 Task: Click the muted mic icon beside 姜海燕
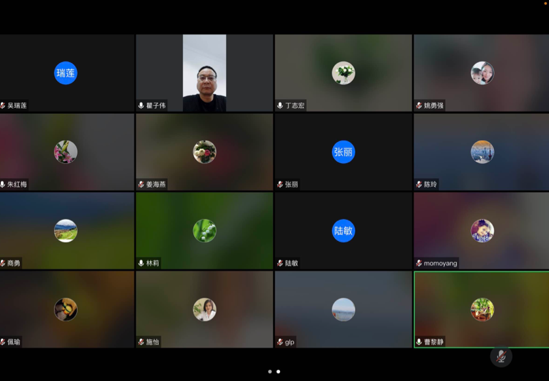[x=141, y=184]
